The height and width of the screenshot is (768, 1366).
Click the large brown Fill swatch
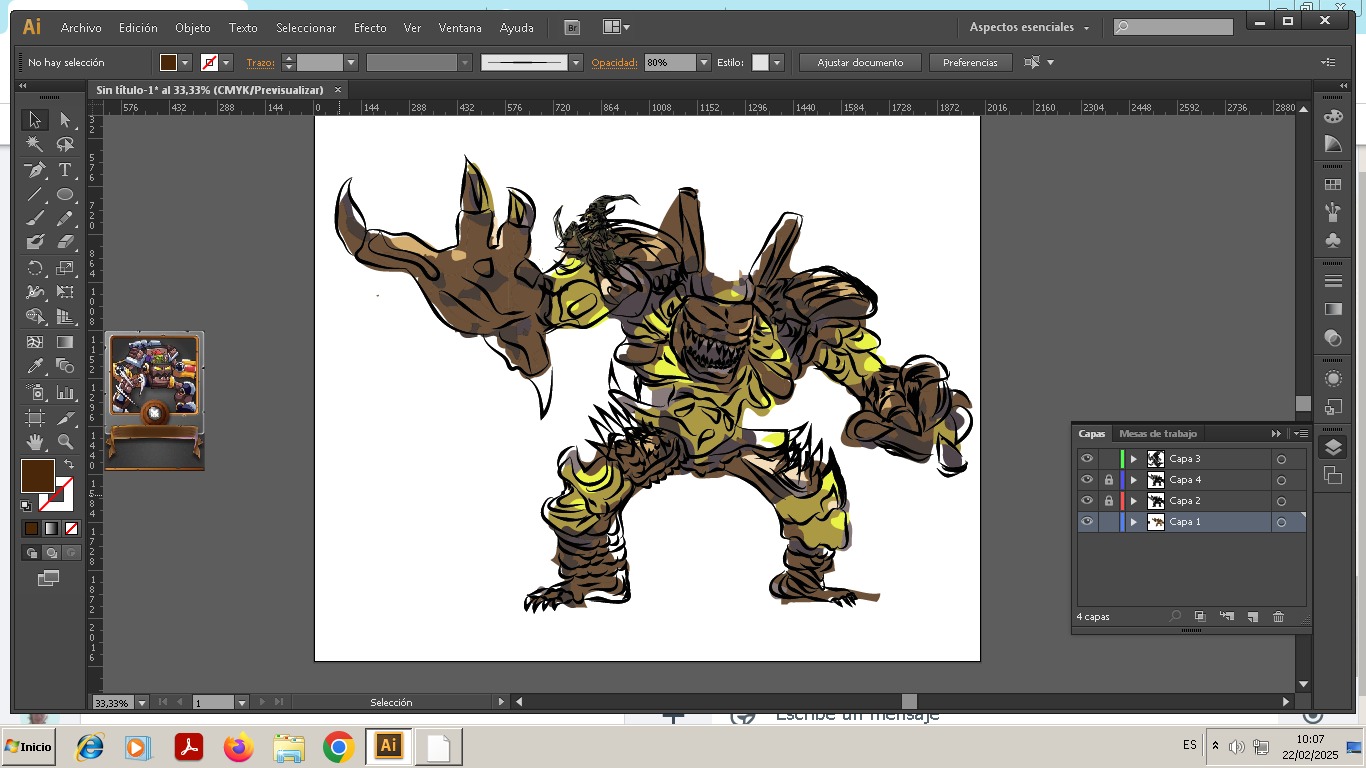pyautogui.click(x=38, y=476)
